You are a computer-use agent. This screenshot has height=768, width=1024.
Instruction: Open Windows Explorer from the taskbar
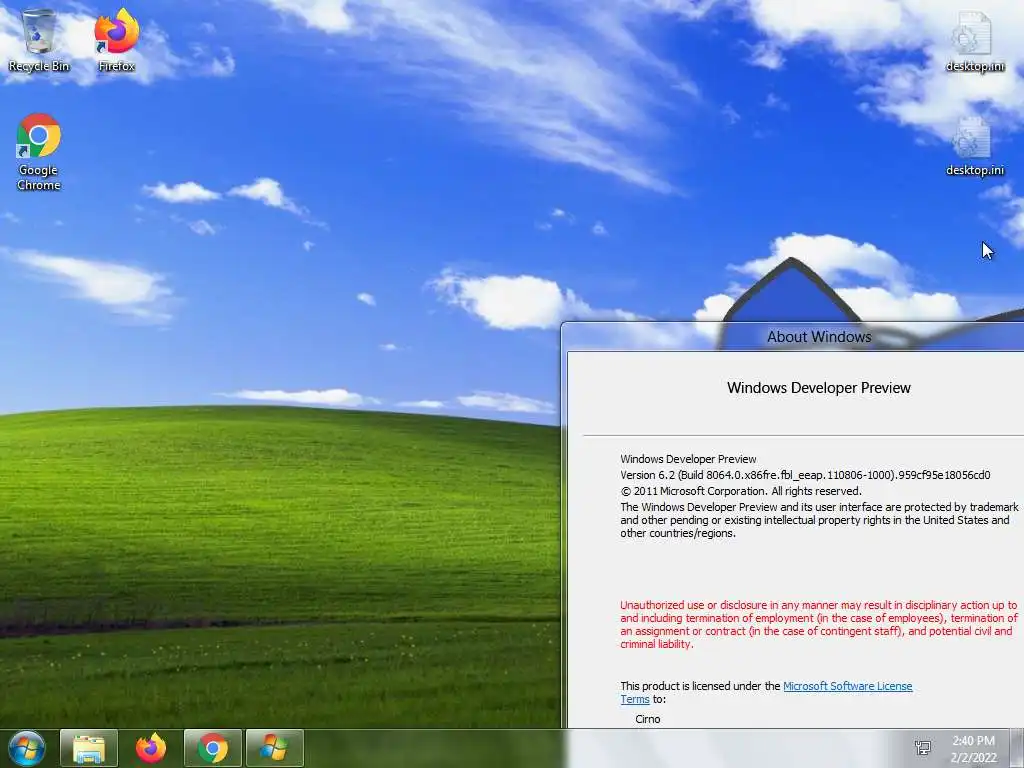point(89,748)
